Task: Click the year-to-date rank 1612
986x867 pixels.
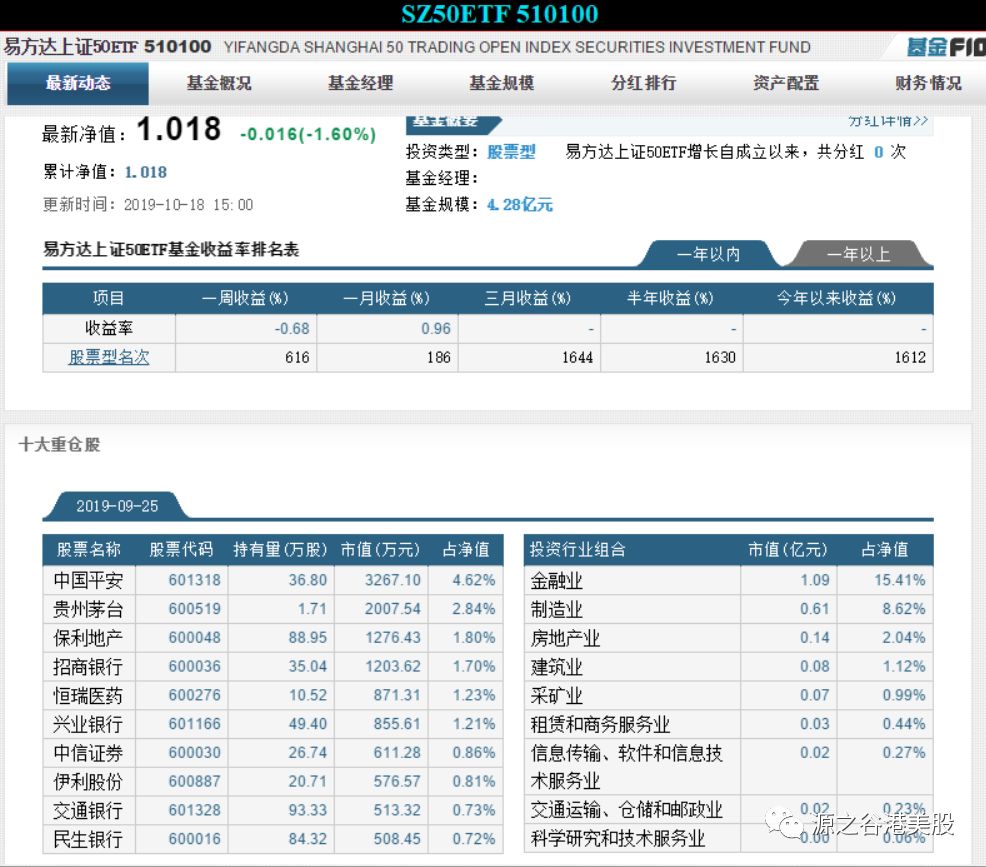Action: [910, 358]
